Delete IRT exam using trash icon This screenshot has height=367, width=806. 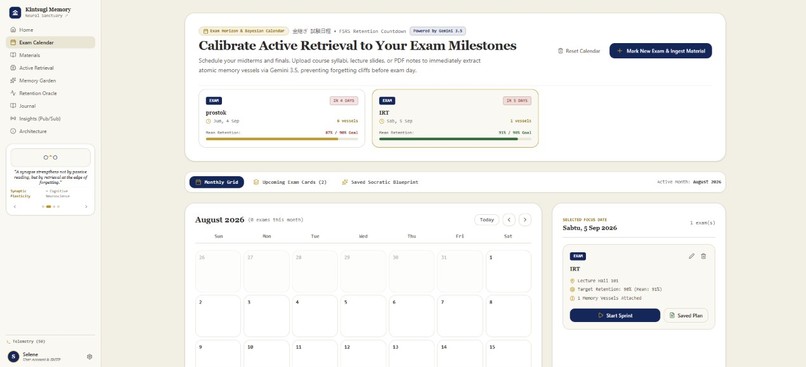[x=703, y=256]
